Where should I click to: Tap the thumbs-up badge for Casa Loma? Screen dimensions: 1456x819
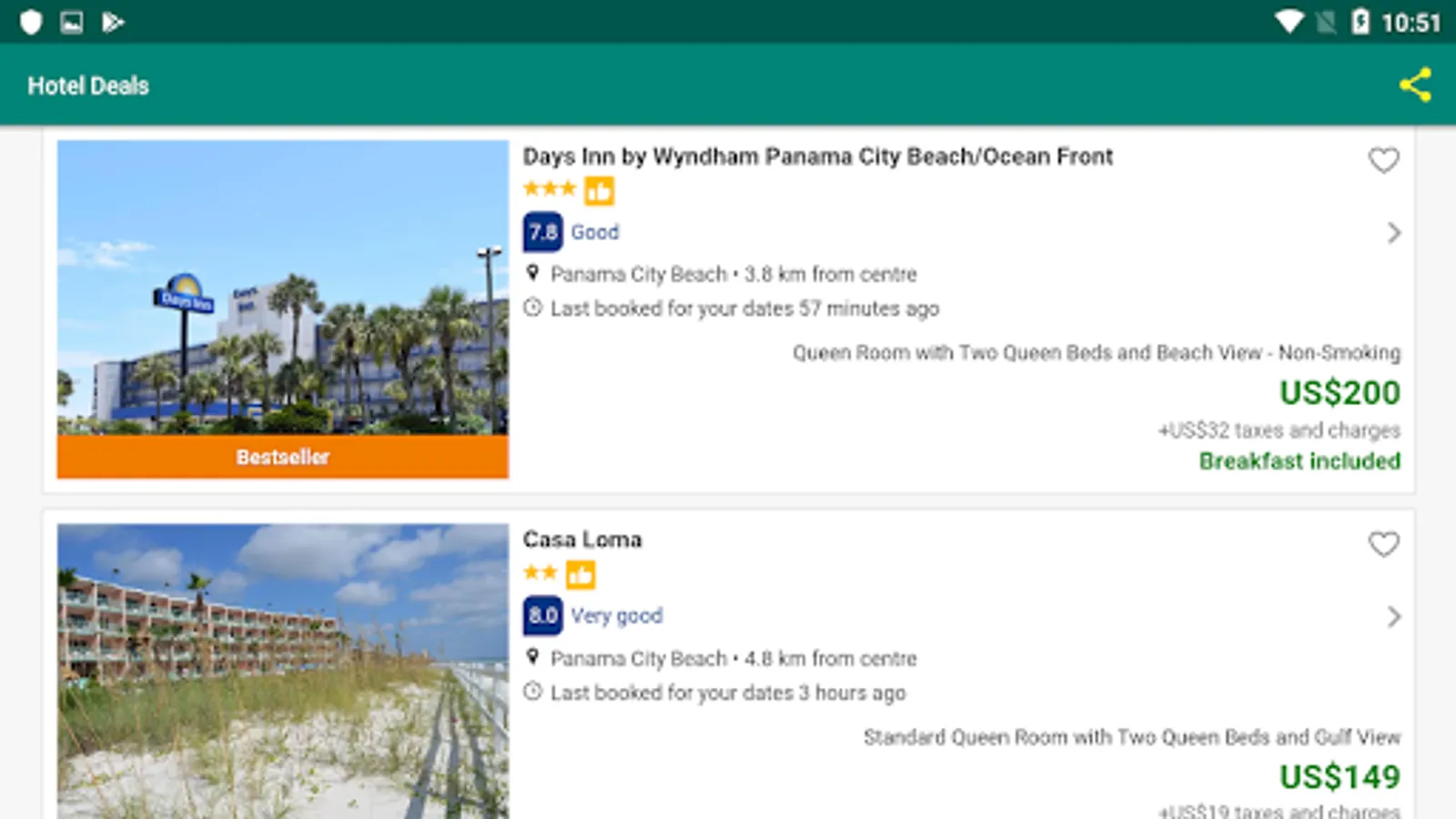580,574
